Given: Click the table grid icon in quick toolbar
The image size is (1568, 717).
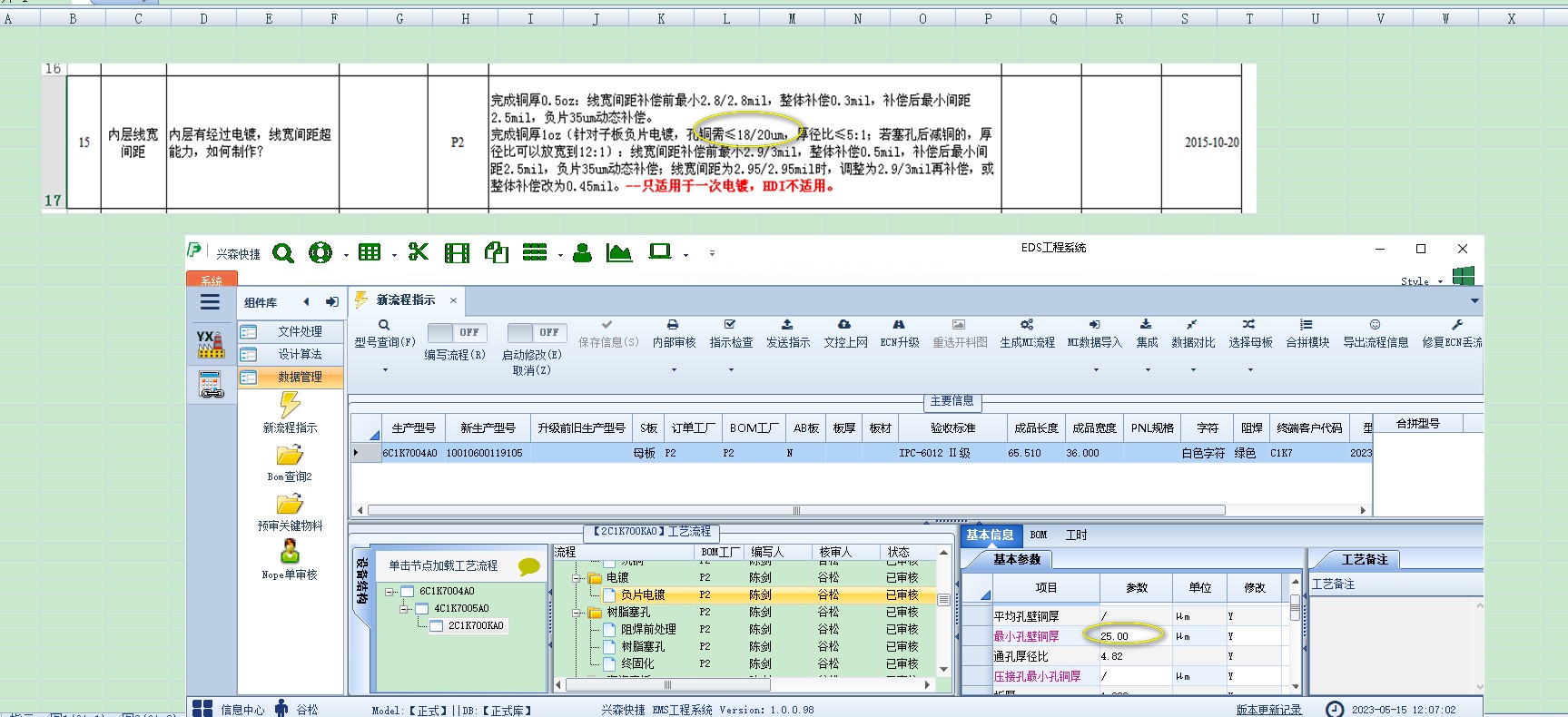Looking at the screenshot, I should coord(370,252).
